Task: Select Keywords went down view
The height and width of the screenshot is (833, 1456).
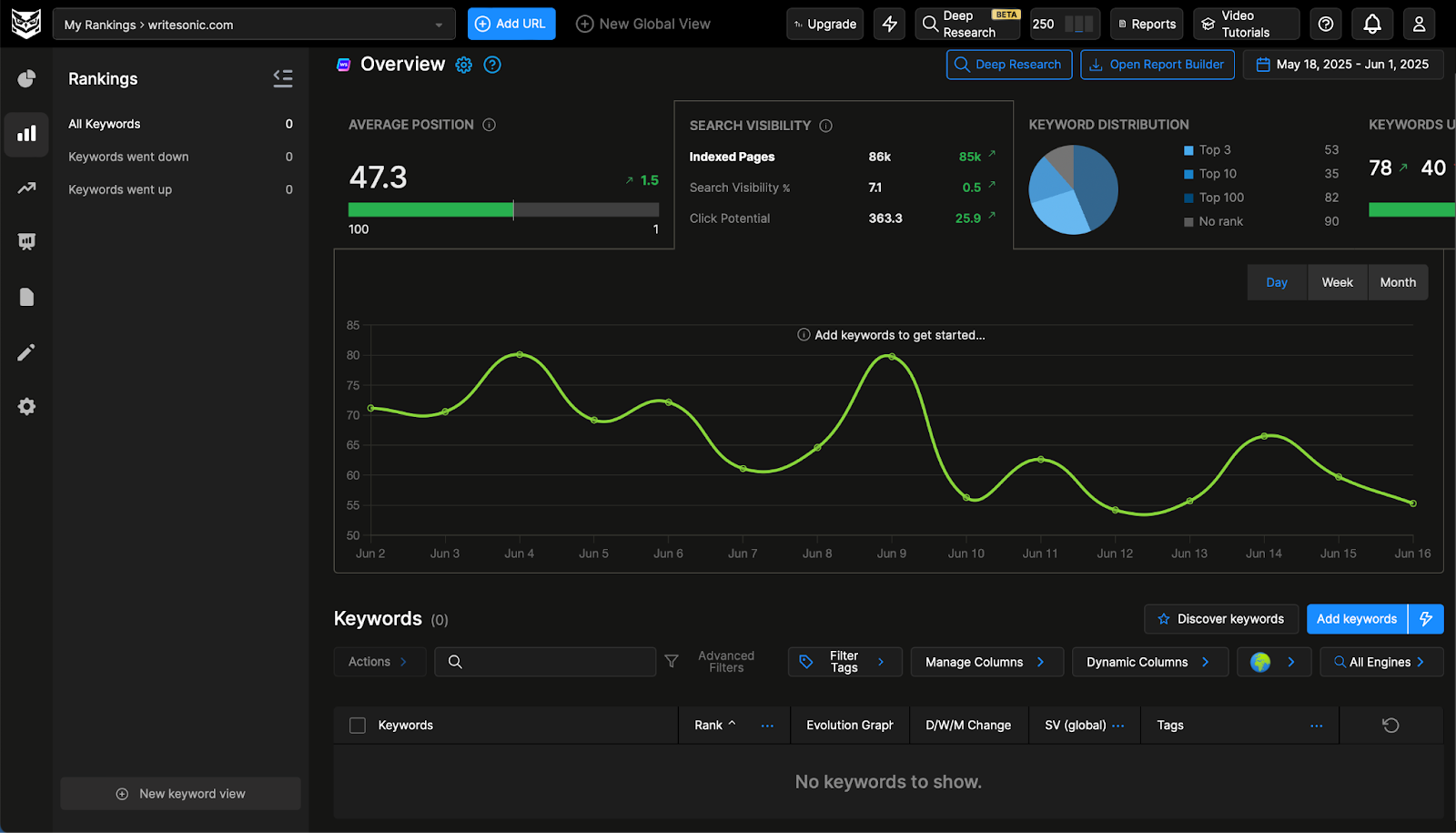Action: (x=180, y=157)
